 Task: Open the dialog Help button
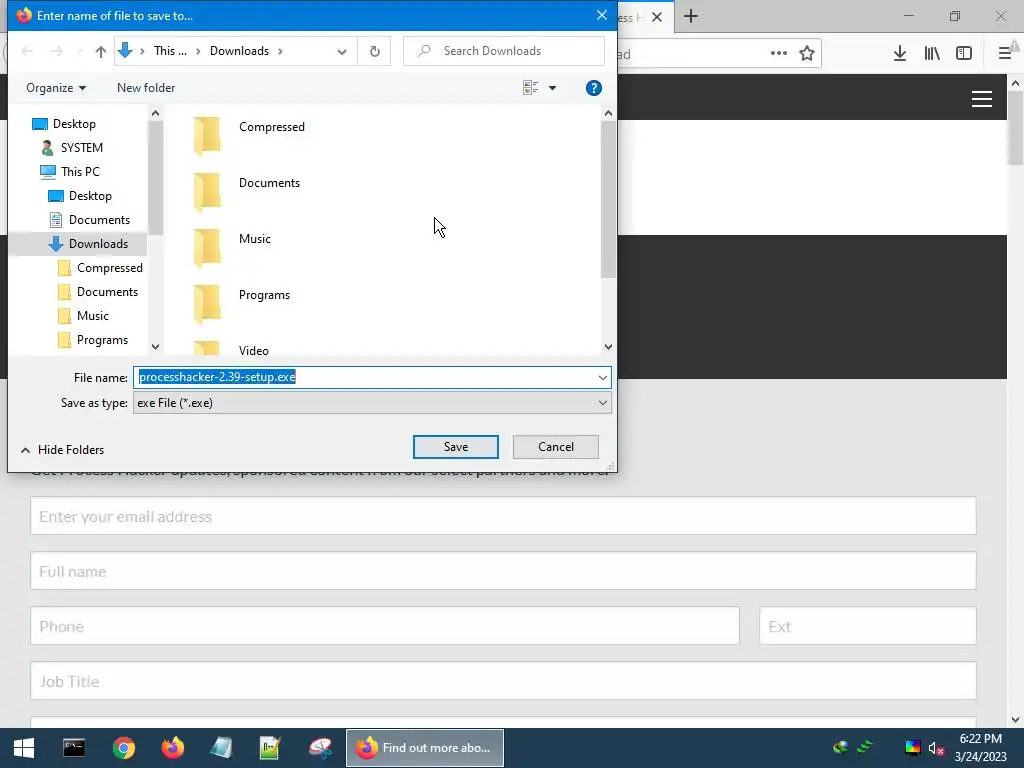pyautogui.click(x=593, y=88)
